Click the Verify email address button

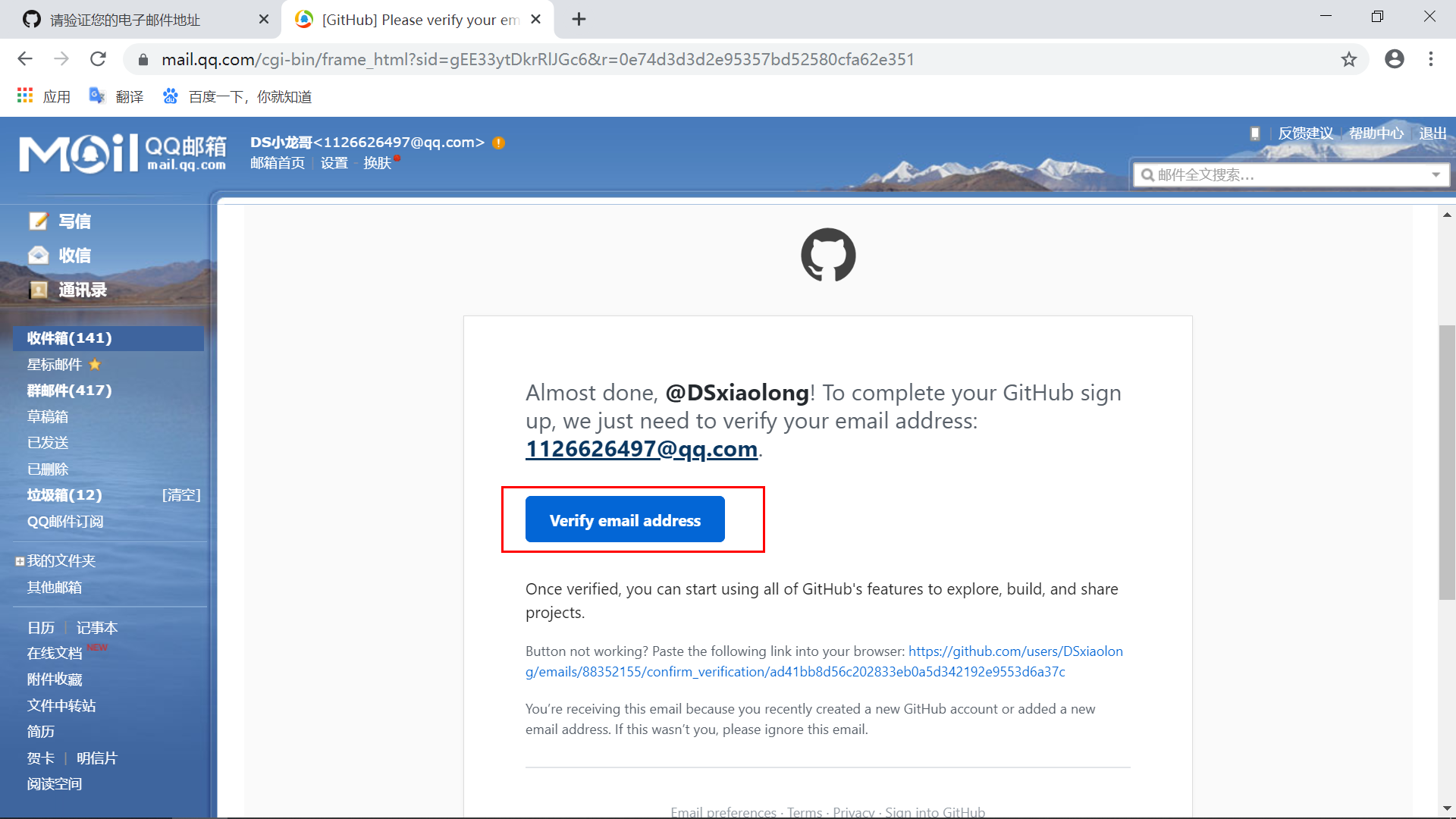point(625,520)
